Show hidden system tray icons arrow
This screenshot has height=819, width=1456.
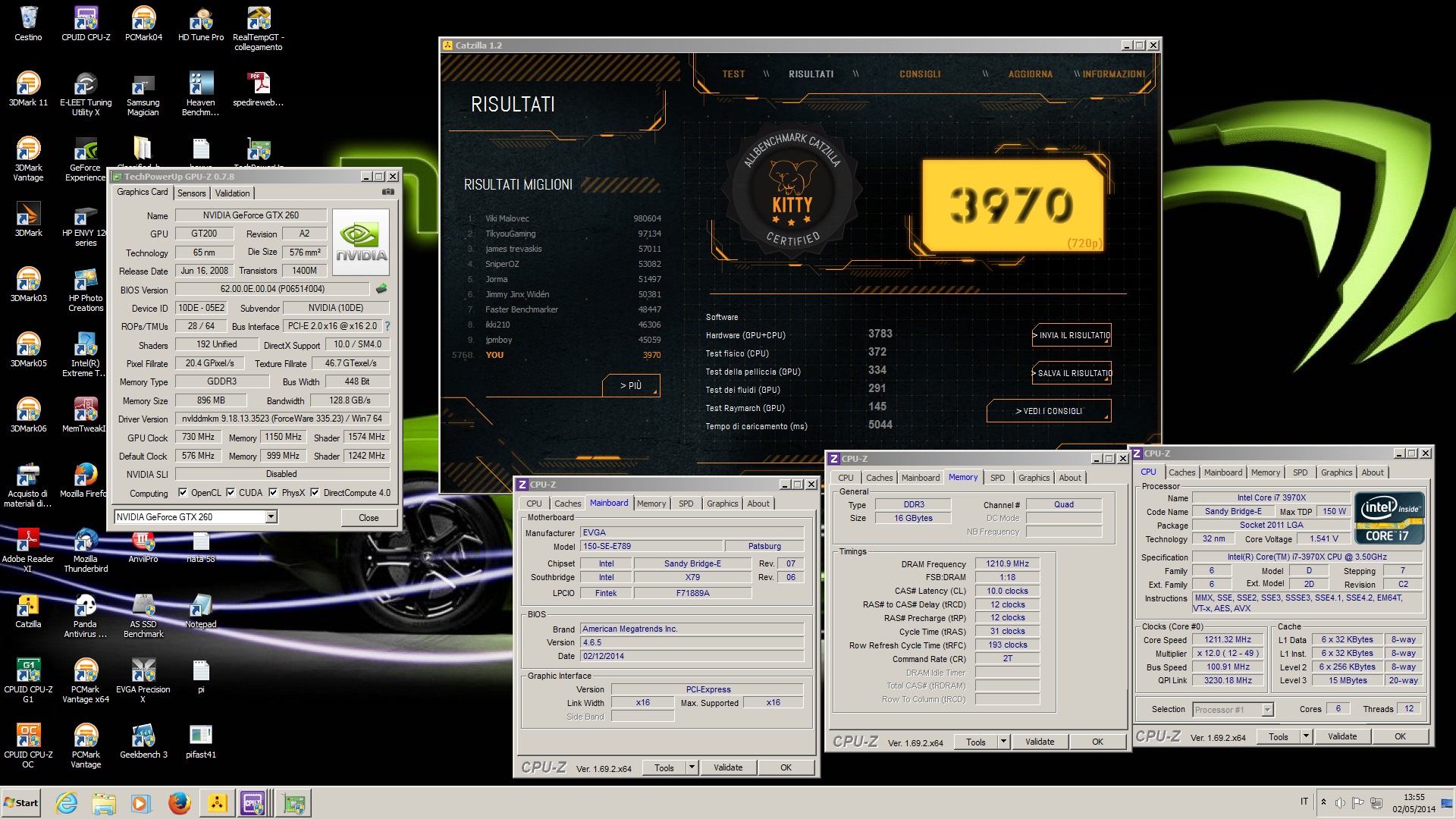pos(1323,802)
